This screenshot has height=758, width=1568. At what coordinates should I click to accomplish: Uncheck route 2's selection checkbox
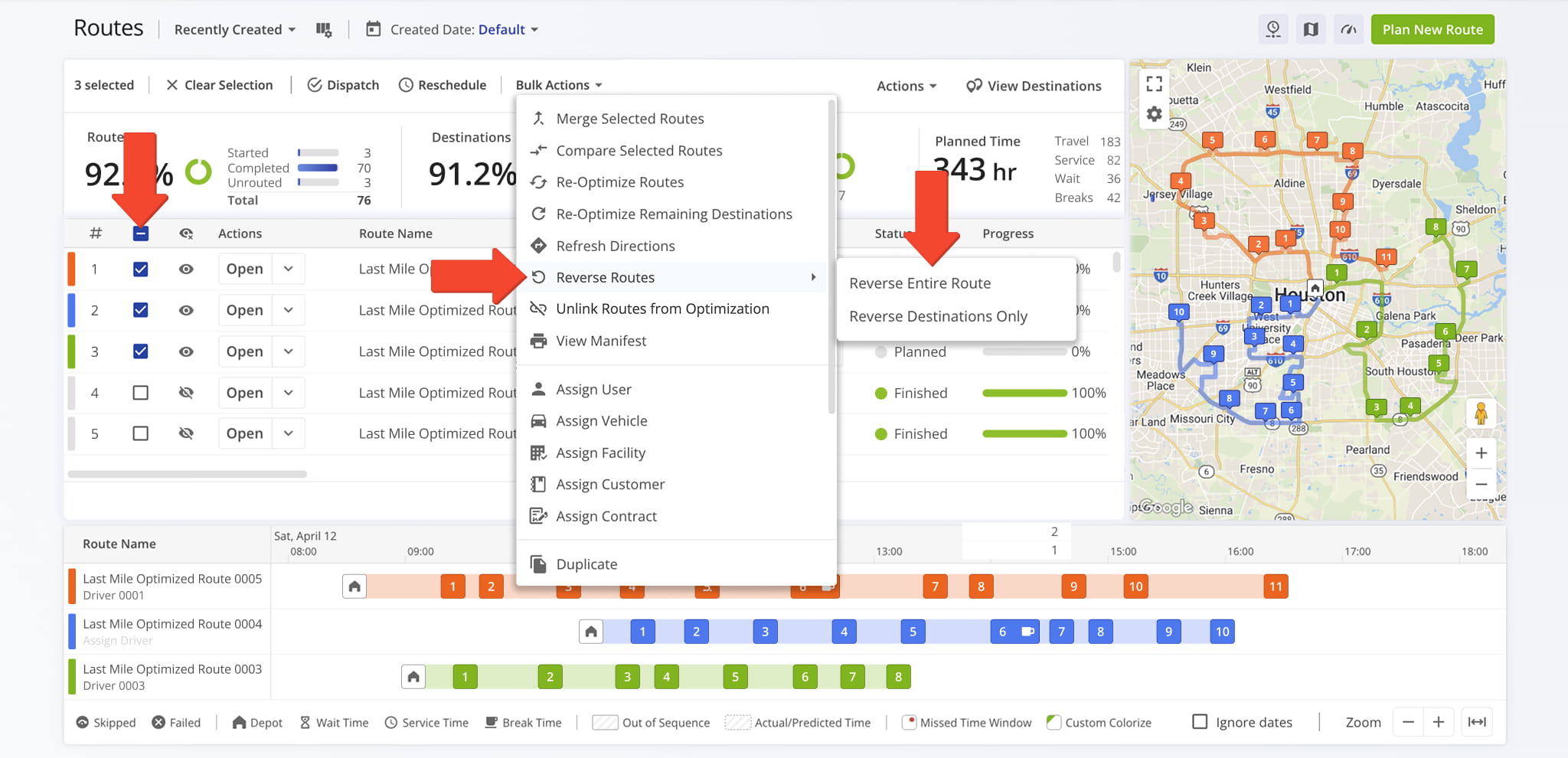140,309
